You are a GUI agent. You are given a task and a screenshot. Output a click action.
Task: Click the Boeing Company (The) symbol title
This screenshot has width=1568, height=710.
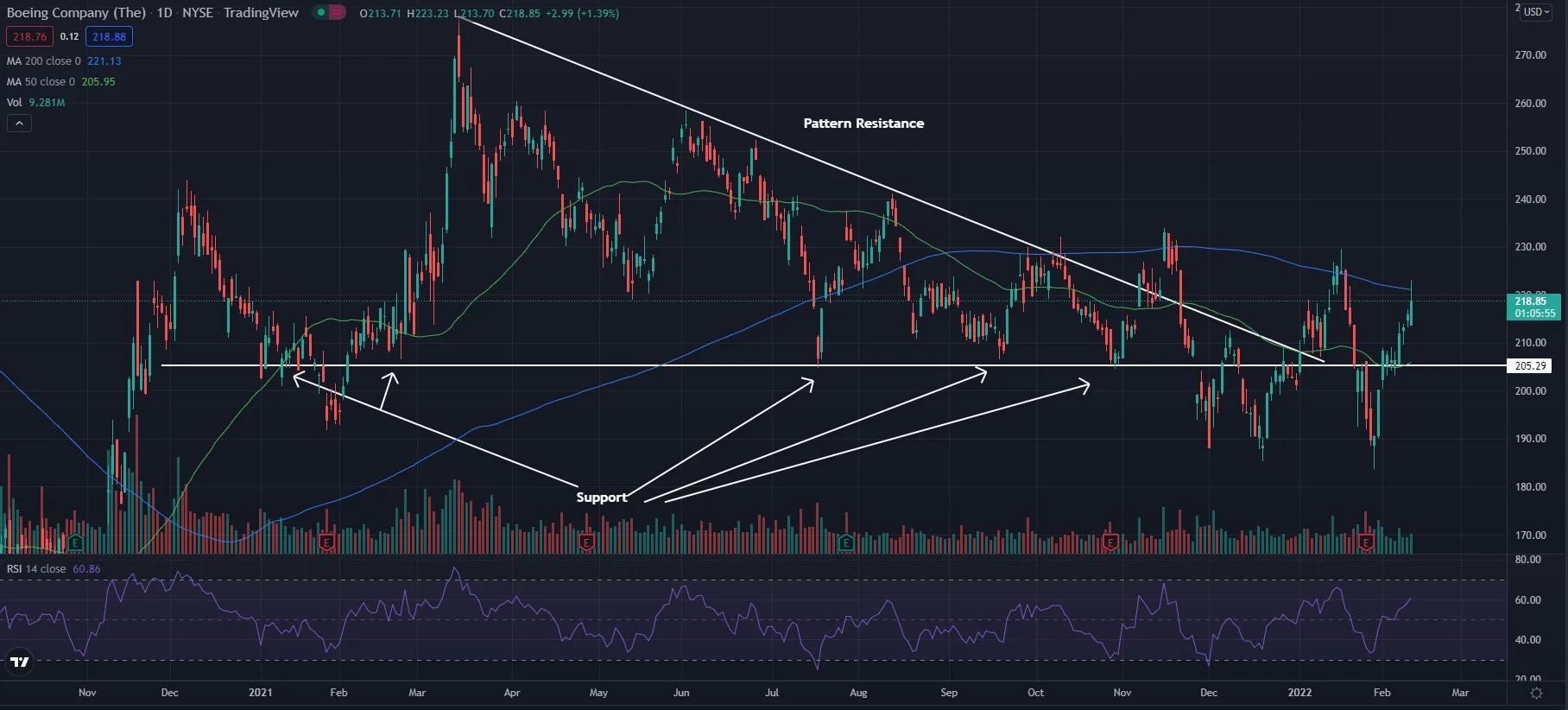pyautogui.click(x=76, y=13)
